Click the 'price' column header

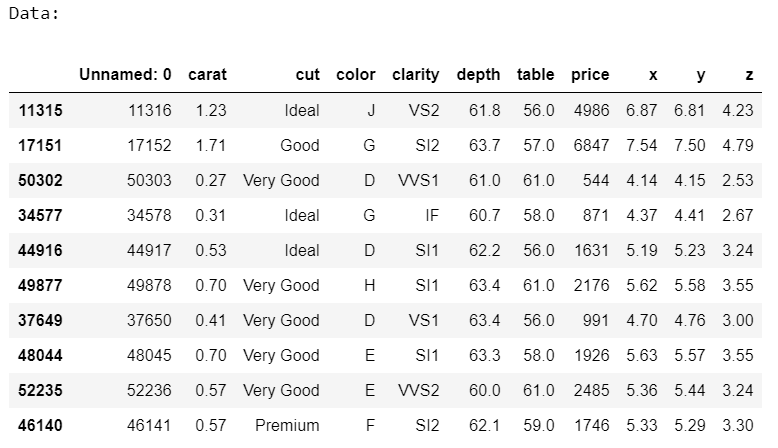[x=590, y=75]
